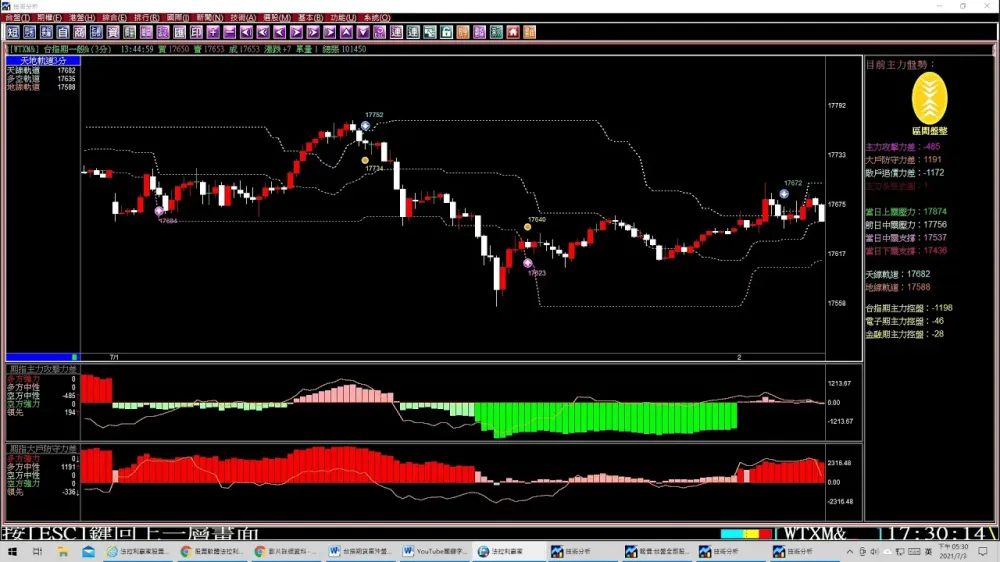Viewport: 1000px width, 562px height.
Task: Click the down-arrow toolbar icon
Action: coord(363,32)
